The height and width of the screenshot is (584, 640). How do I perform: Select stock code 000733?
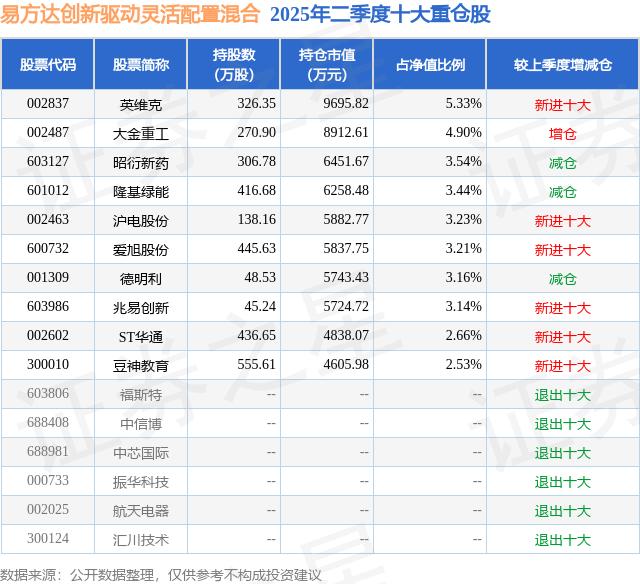tap(48, 480)
